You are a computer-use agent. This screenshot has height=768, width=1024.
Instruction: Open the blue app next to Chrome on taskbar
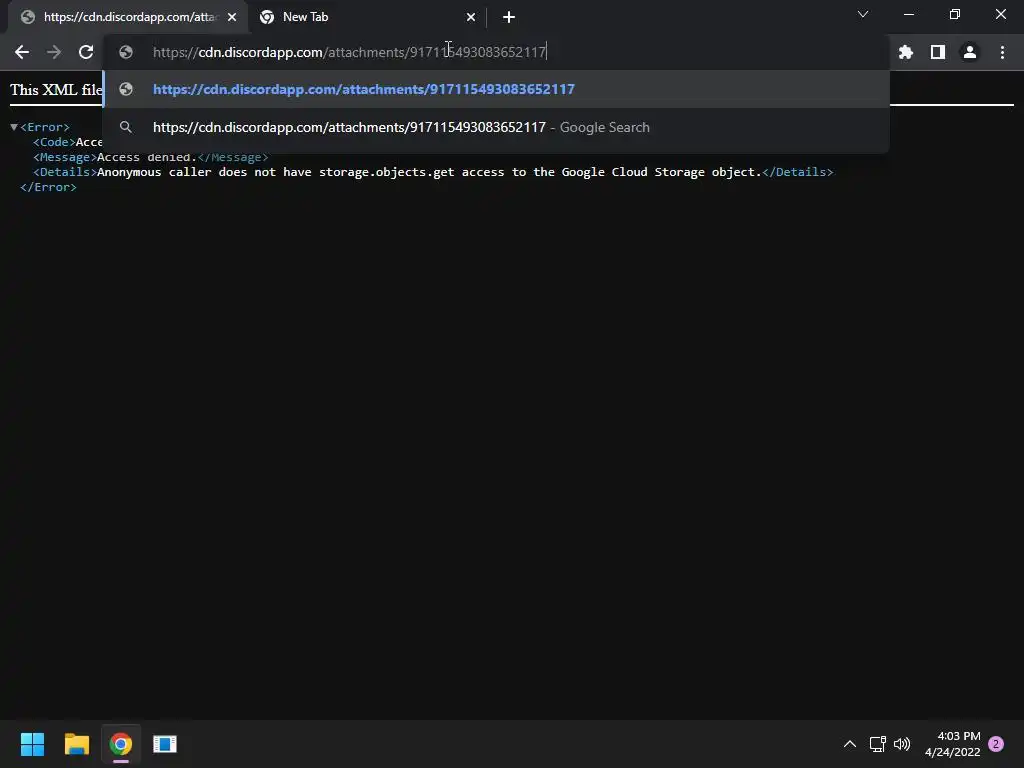pyautogui.click(x=165, y=744)
